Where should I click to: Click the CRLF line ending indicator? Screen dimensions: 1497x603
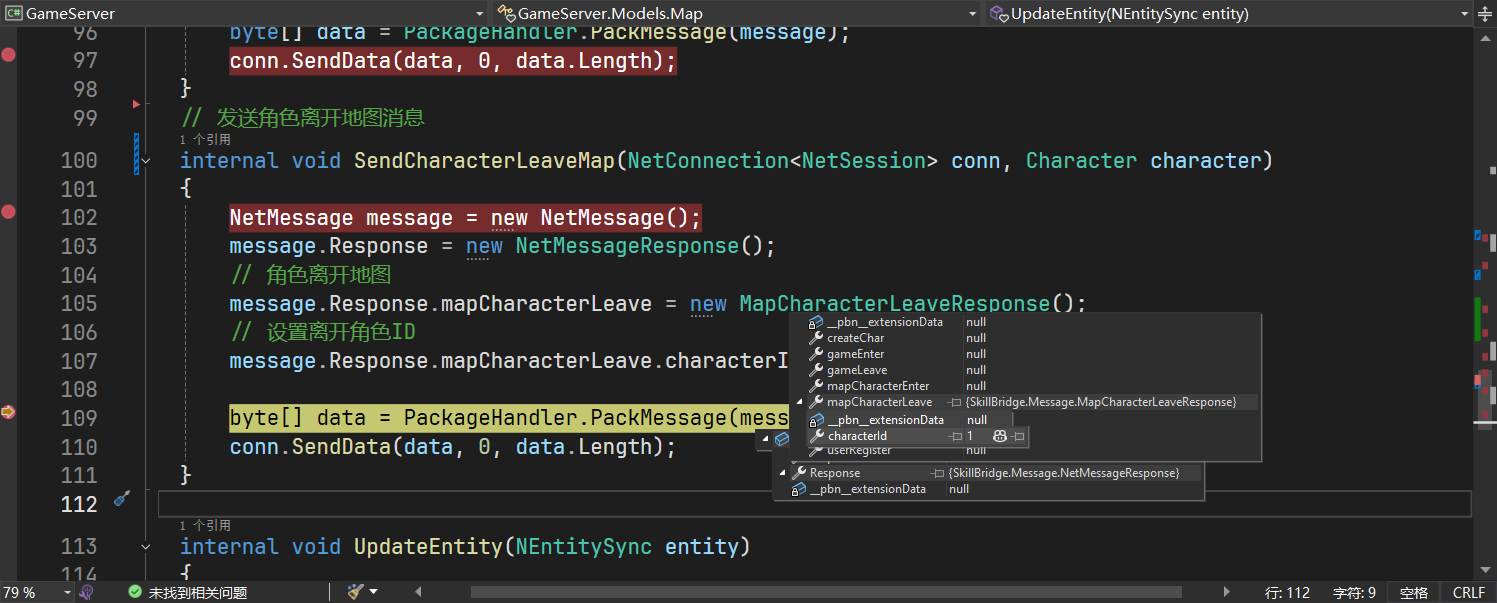(x=1468, y=592)
